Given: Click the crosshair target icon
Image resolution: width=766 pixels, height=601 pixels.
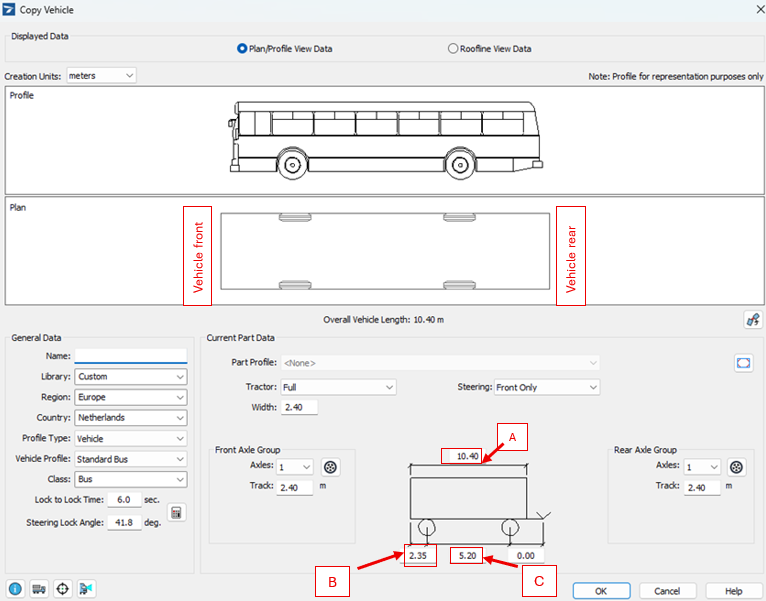Looking at the screenshot, I should click(63, 588).
